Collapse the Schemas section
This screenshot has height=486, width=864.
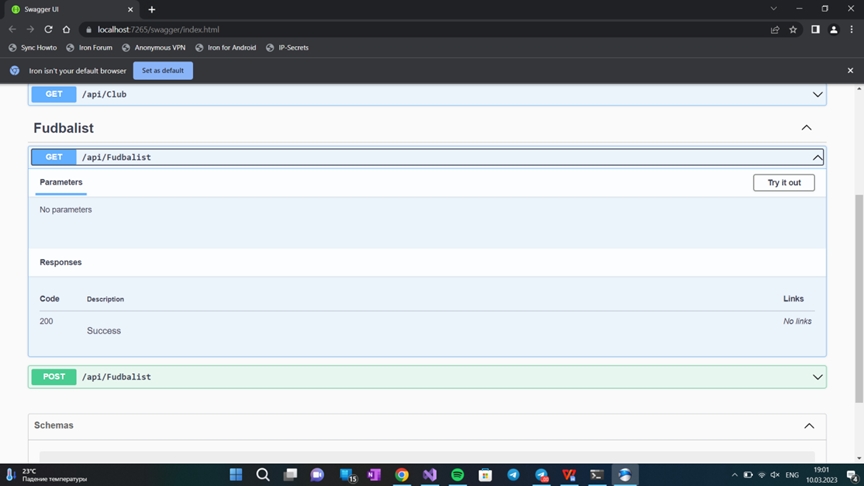(809, 426)
